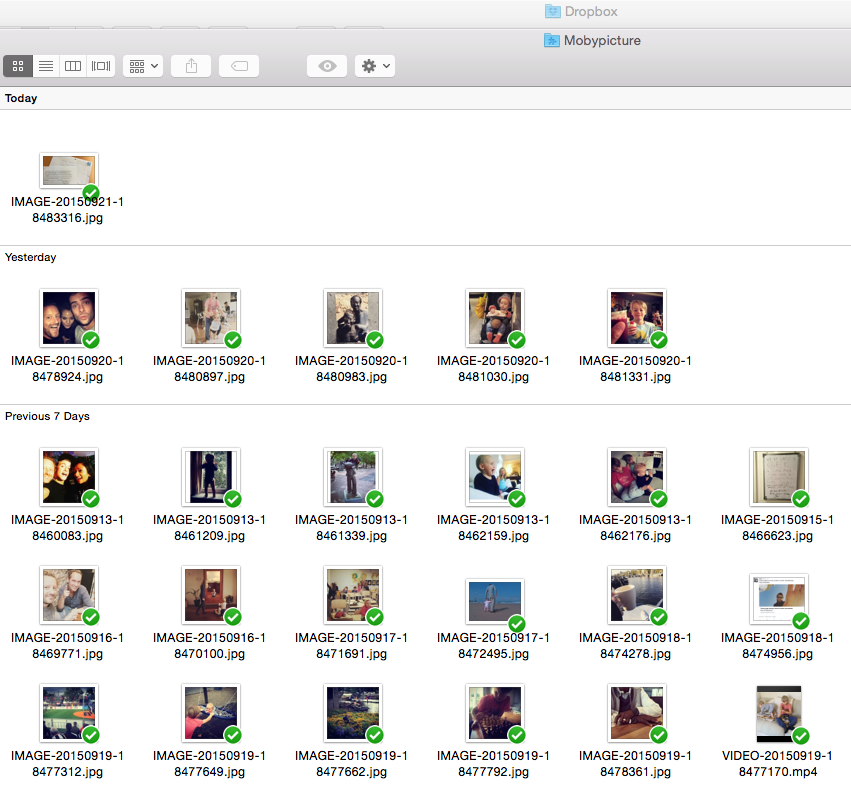Click file name label IMAGE-20150915-18466623.jpg
Screen dimensions: 851x786
point(777,528)
